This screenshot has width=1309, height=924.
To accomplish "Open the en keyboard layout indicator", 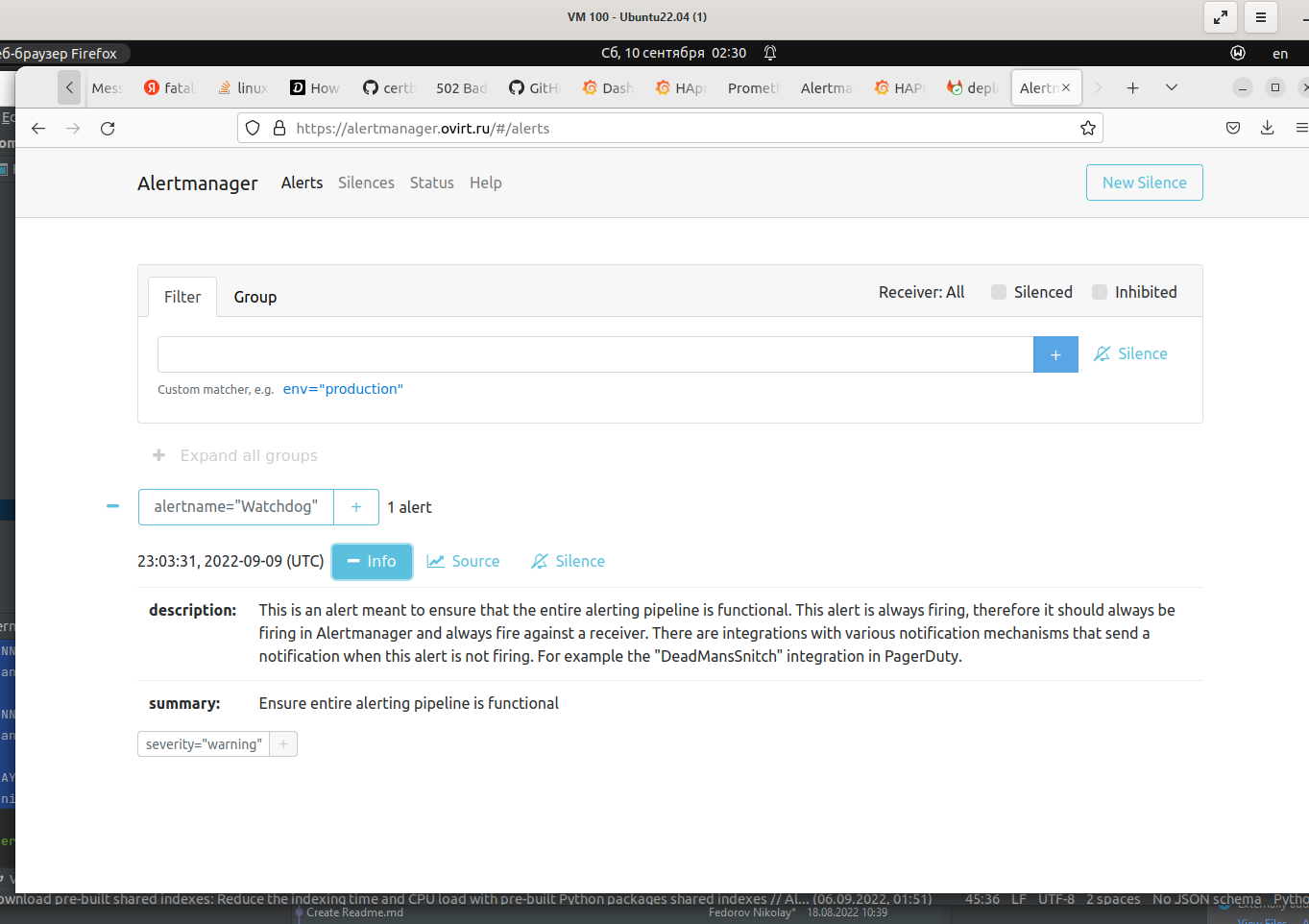I will [1280, 54].
